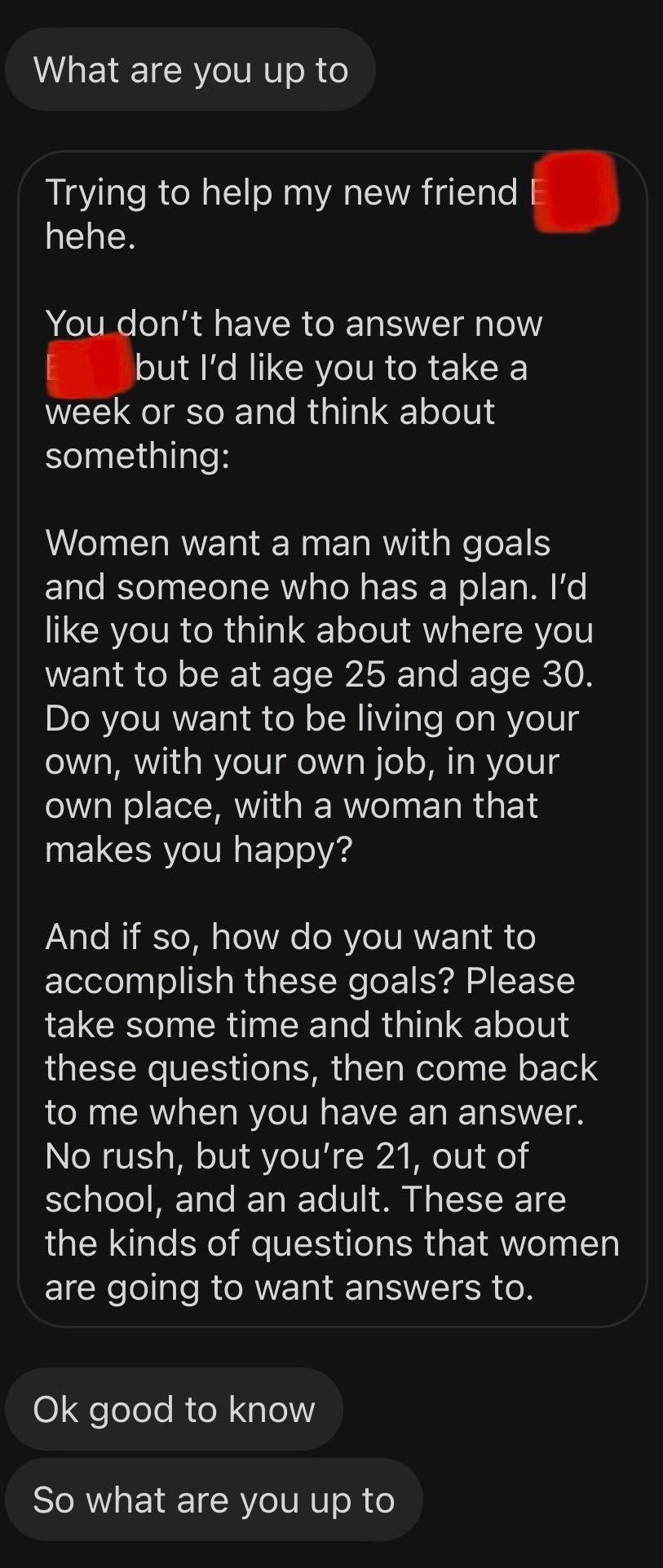Viewport: 663px width, 1568px height.
Task: Tap the "Ok good to know" message bubble
Action: point(174,1409)
